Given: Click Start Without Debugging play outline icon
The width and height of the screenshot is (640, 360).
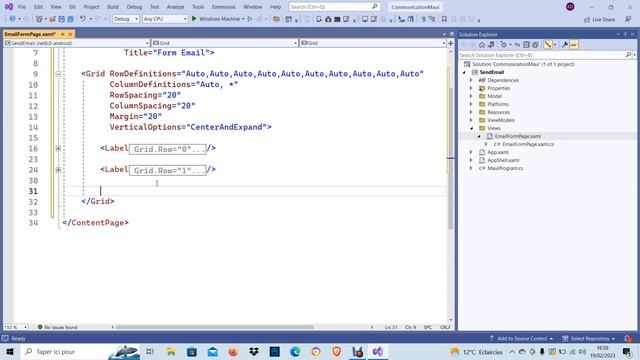Looking at the screenshot, I should point(250,19).
